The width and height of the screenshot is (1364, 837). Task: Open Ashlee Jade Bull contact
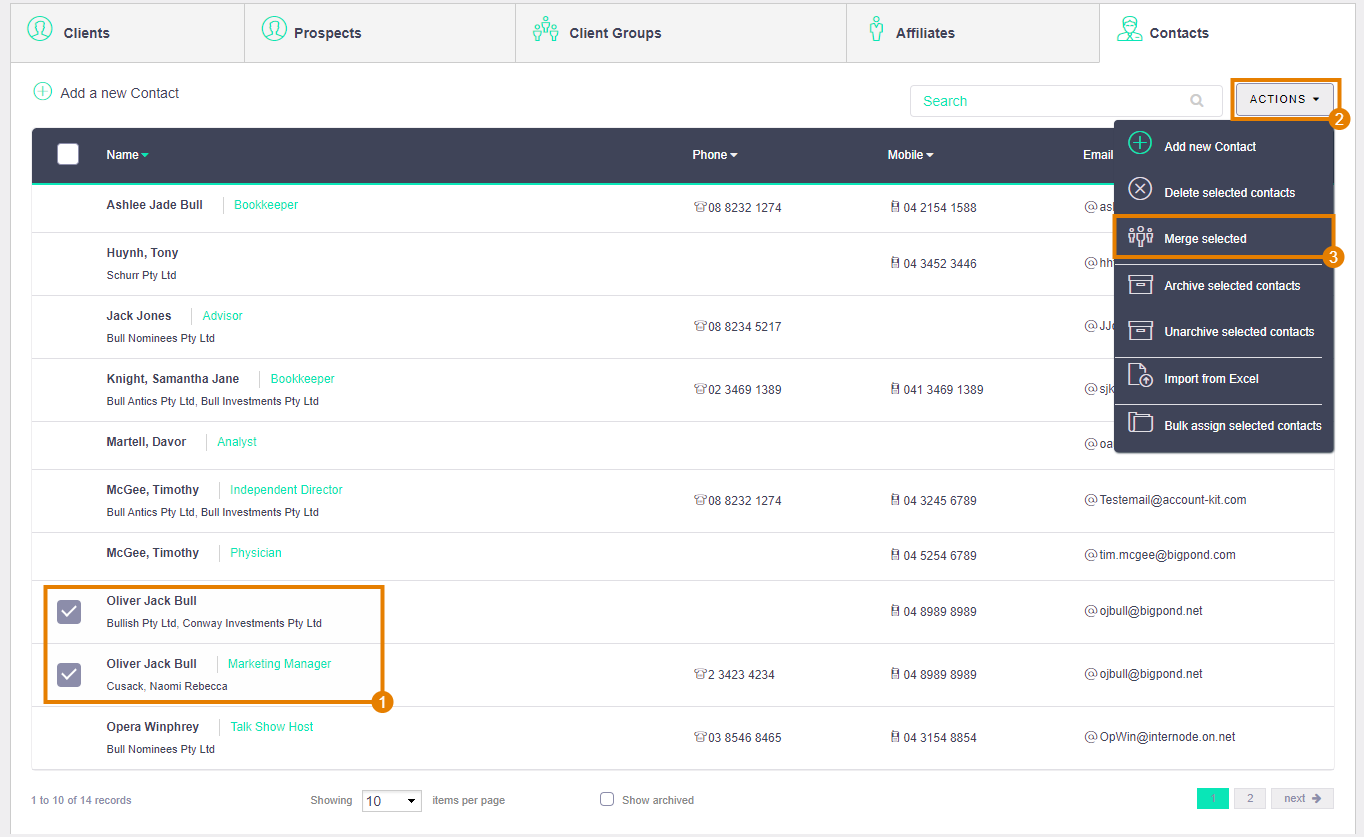point(154,205)
